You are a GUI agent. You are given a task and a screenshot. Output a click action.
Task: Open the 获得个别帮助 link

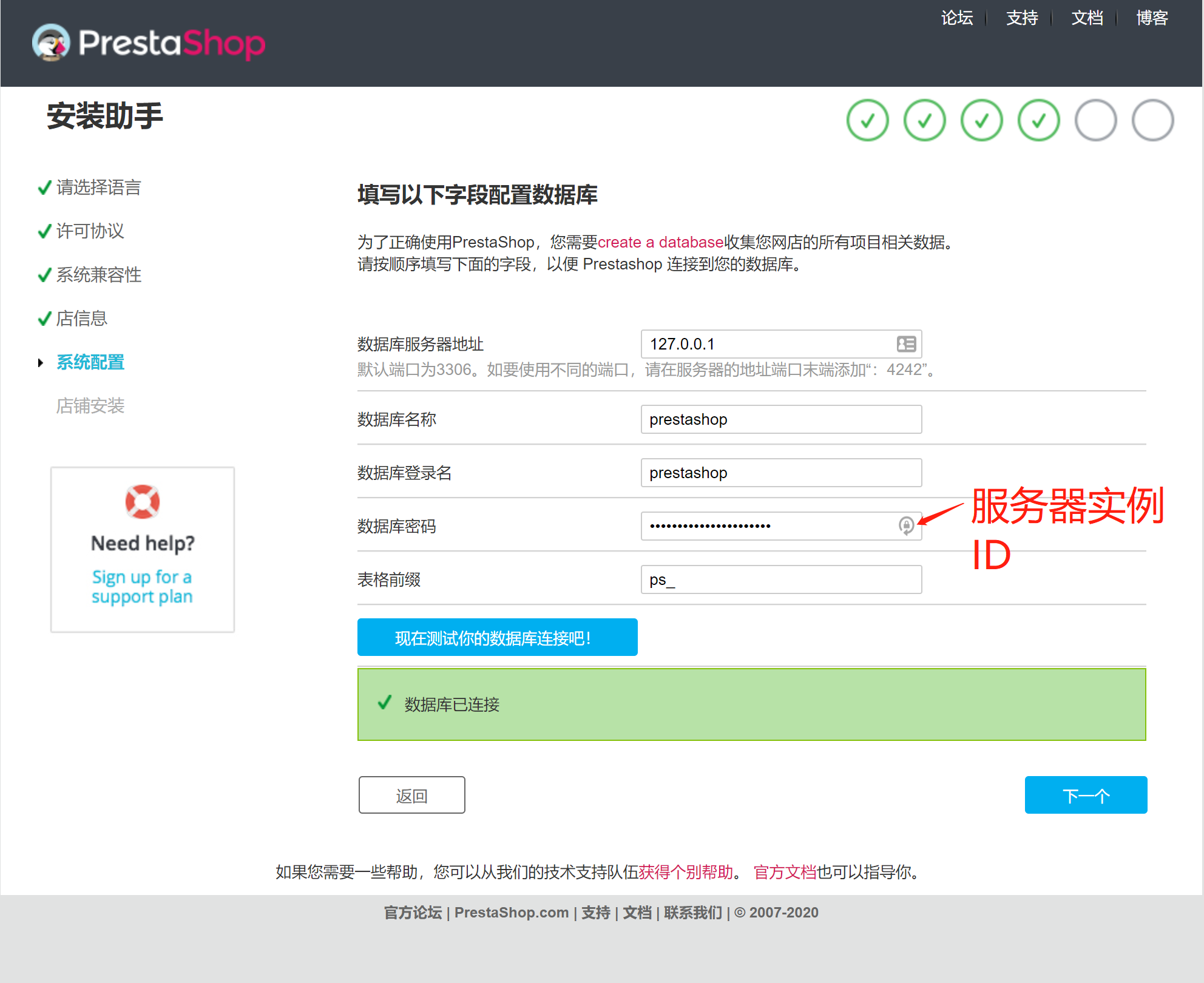[686, 872]
